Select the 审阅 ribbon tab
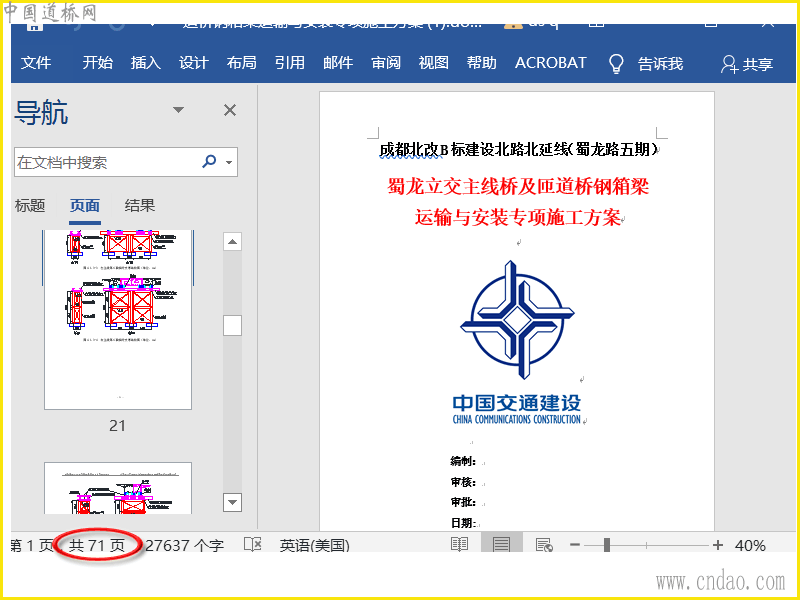The width and height of the screenshot is (800, 600). pos(386,63)
